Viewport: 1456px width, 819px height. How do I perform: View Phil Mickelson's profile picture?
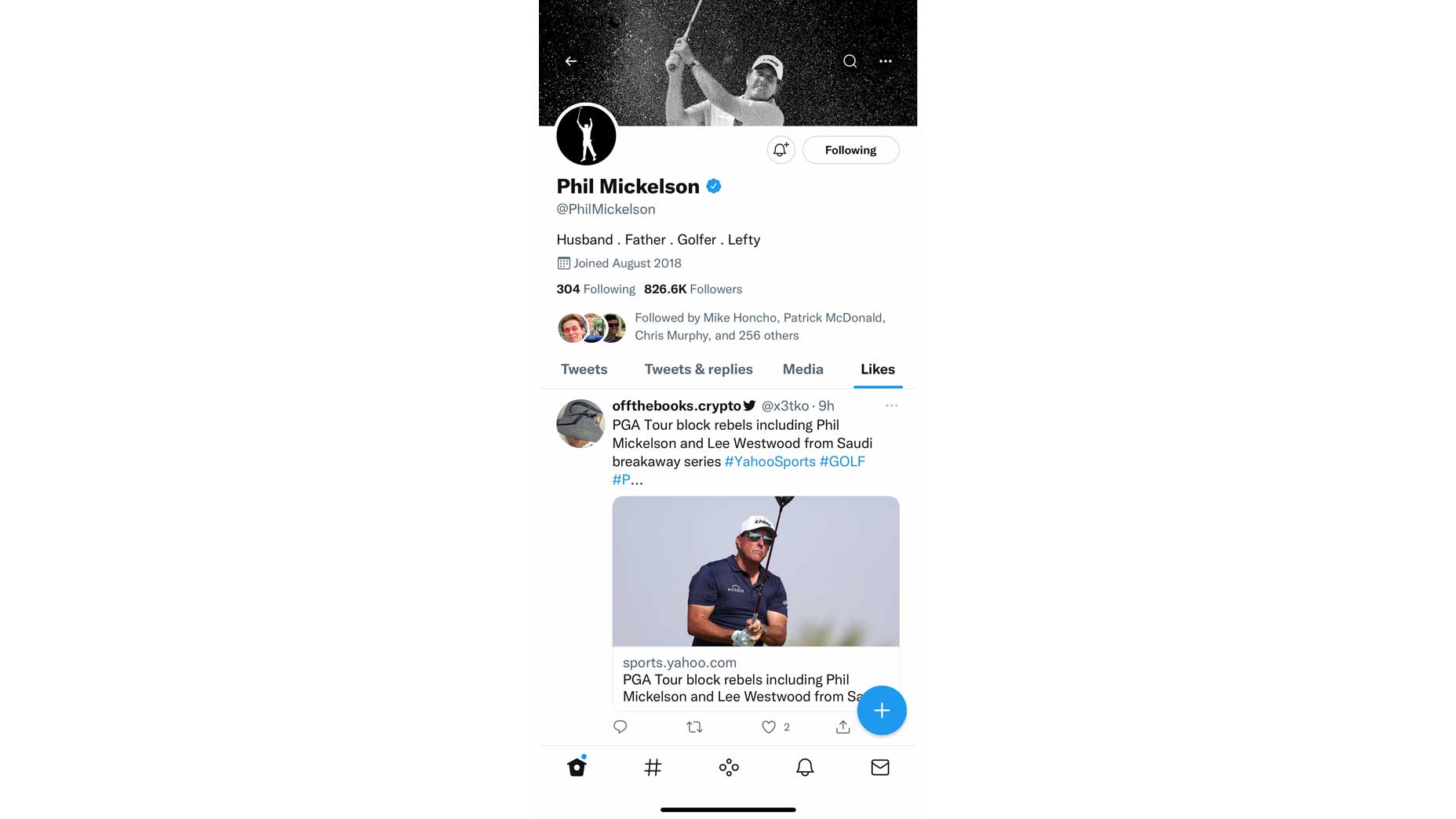click(x=586, y=135)
